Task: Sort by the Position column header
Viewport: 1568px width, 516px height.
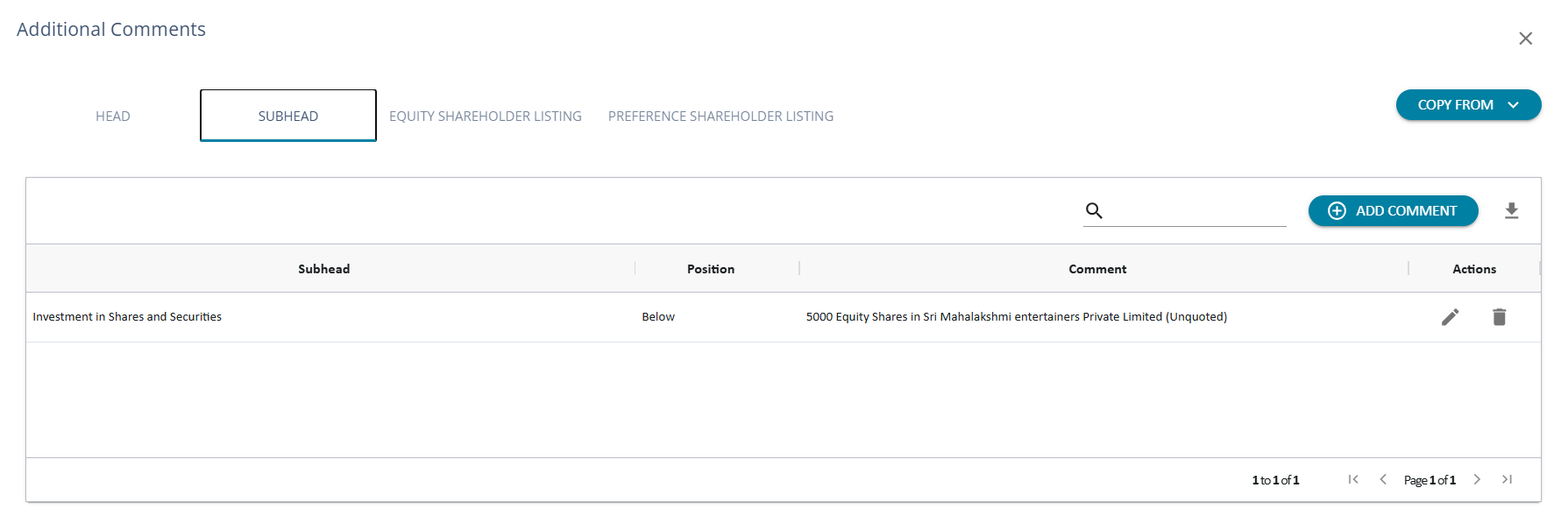Action: [x=711, y=269]
